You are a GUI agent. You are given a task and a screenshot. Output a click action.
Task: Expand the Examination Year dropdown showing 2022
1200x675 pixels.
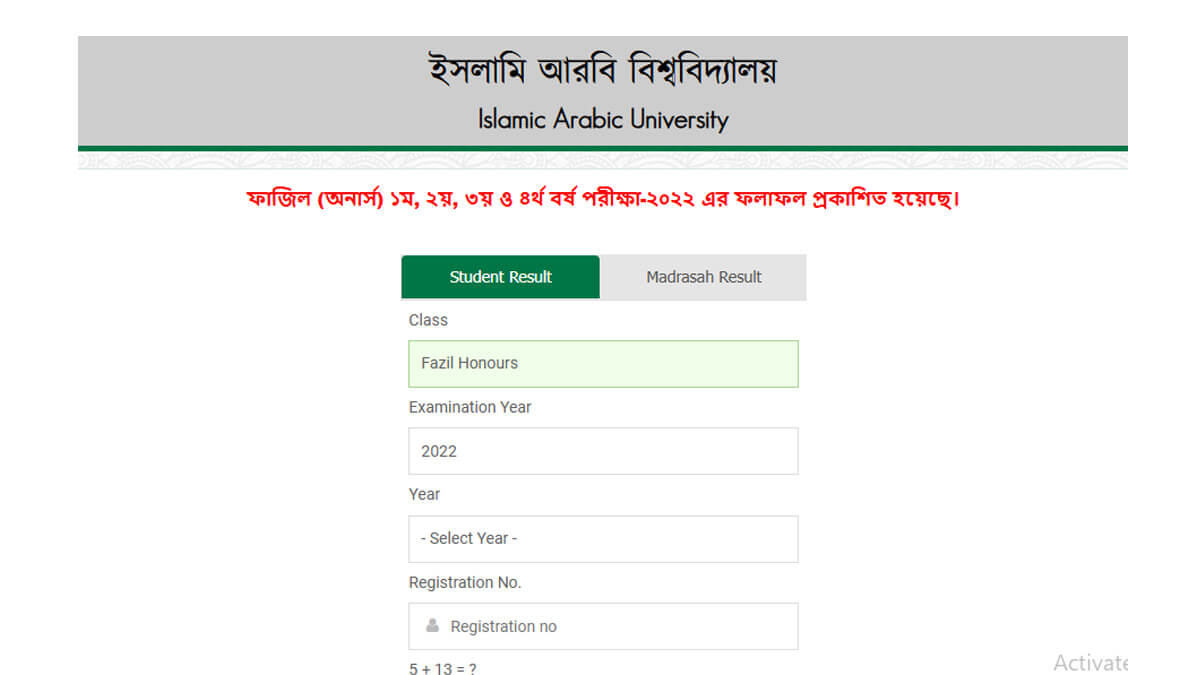603,451
